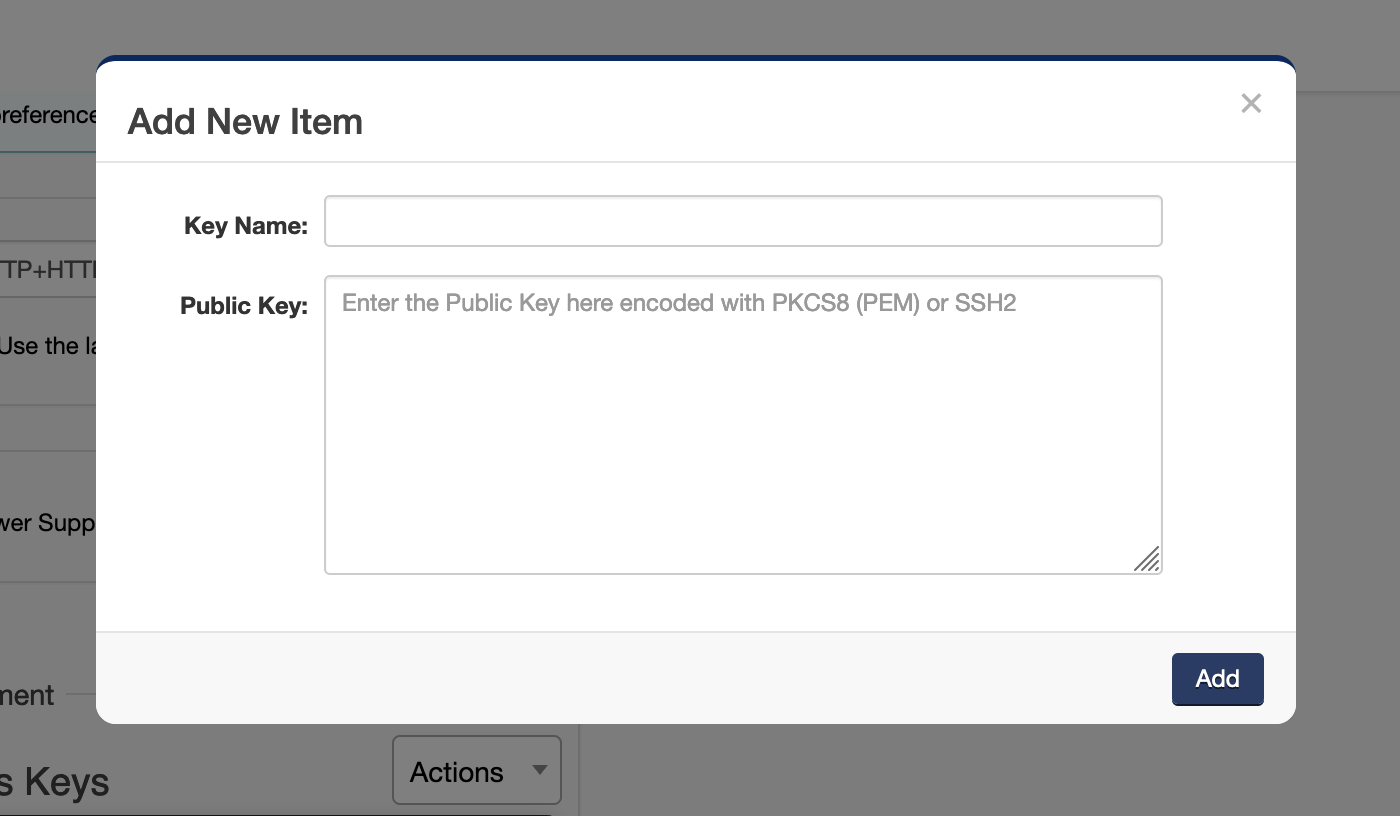
Task: Click the Public Key label
Action: pos(244,305)
